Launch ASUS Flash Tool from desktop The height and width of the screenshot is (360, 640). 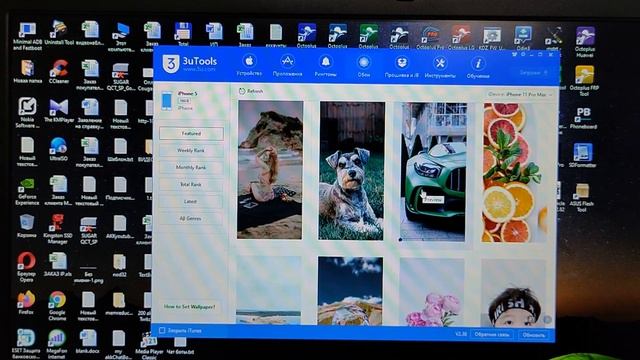tap(582, 198)
